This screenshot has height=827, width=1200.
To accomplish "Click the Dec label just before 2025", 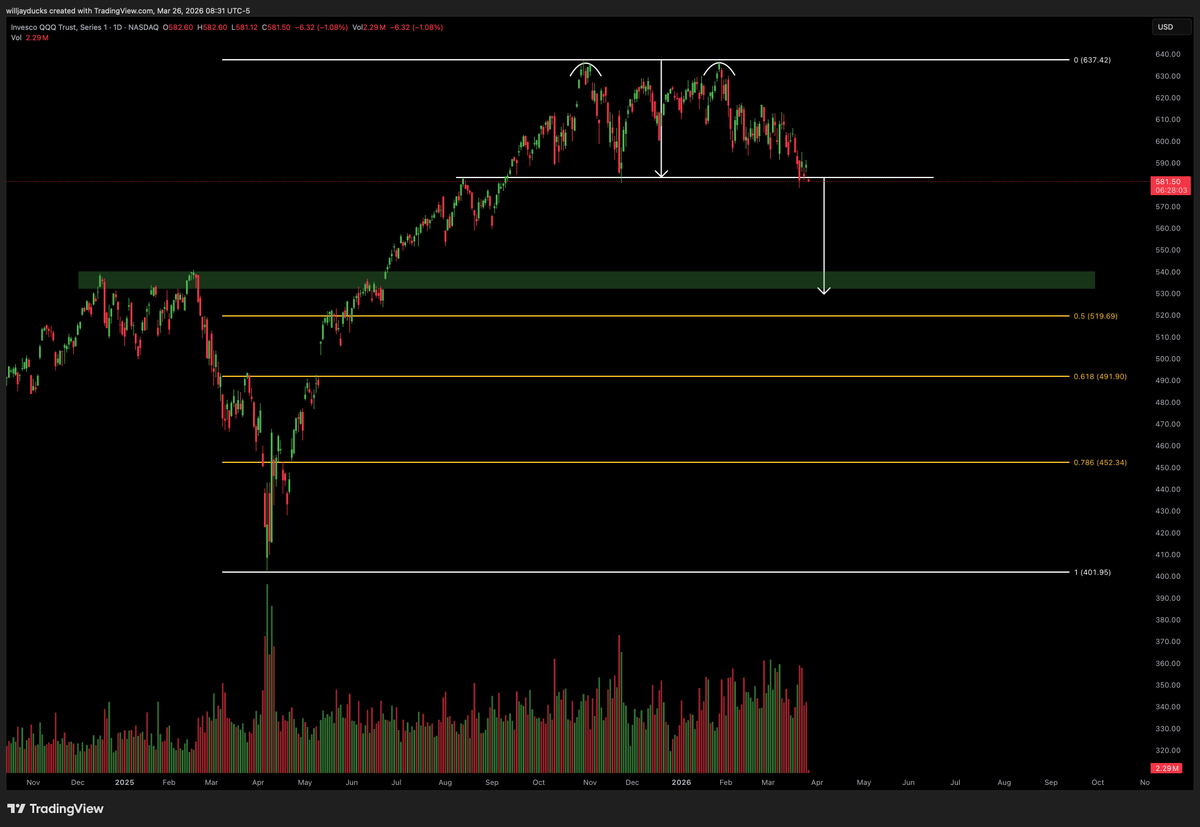I will coord(77,782).
